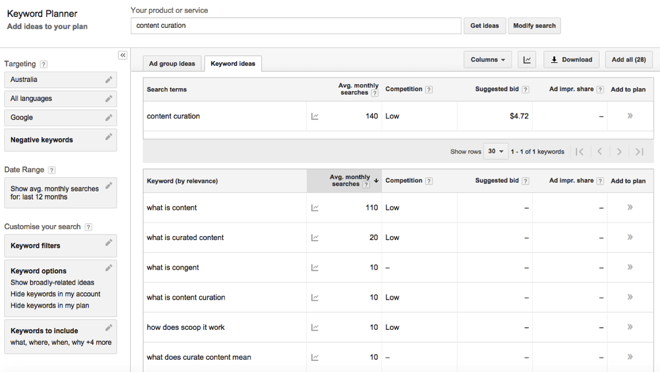
Task: Focus the product or service input field
Action: (296, 26)
